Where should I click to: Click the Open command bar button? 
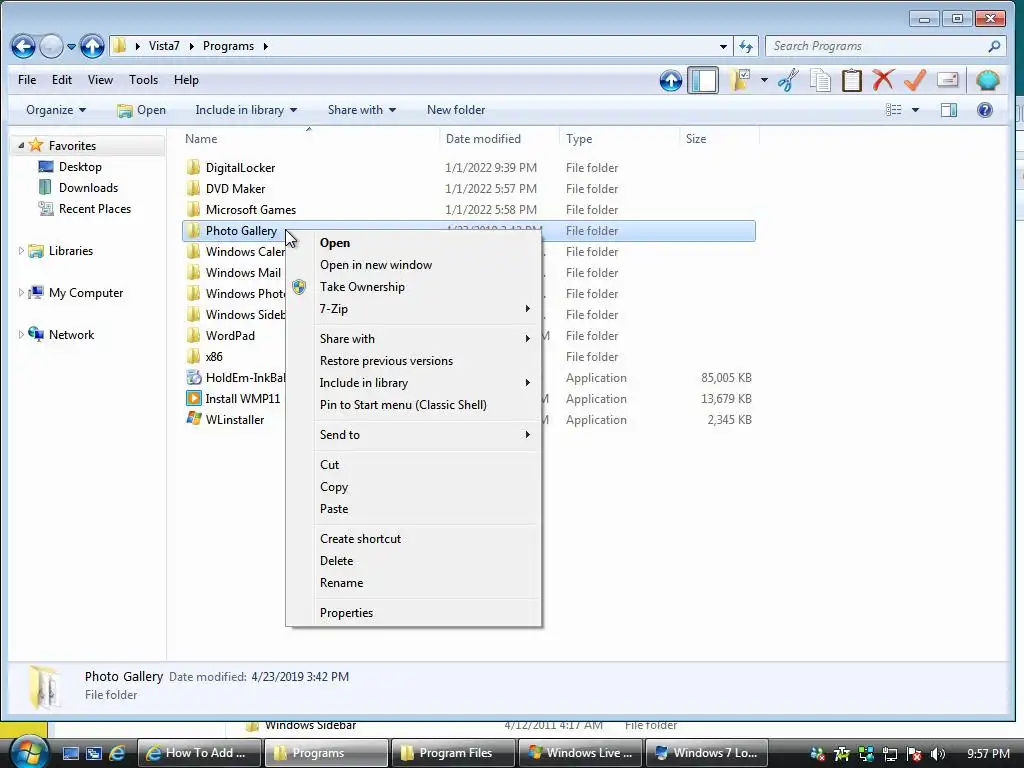point(141,110)
